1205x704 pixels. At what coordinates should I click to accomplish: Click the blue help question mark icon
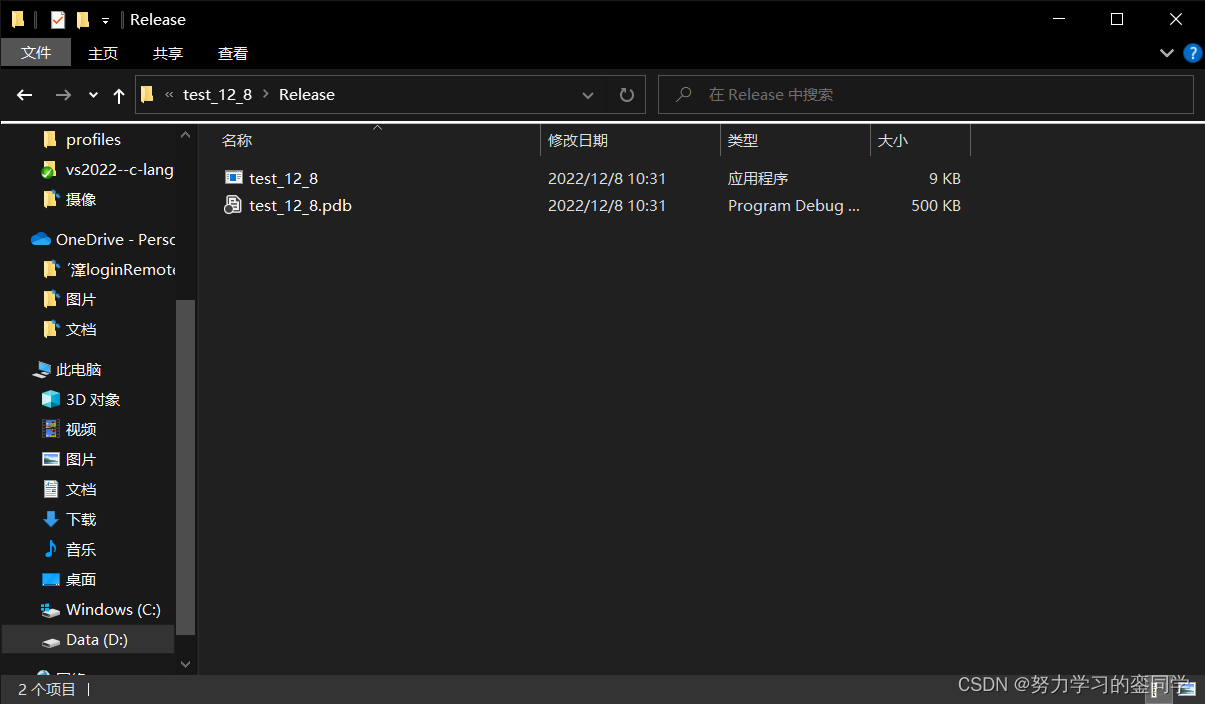(1192, 53)
